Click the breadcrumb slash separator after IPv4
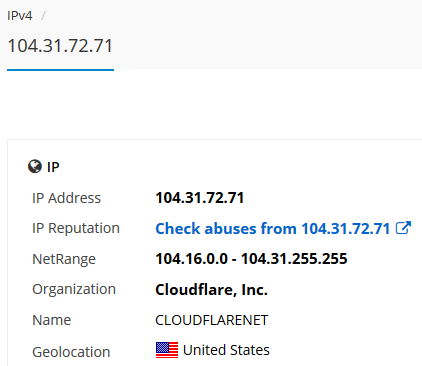The image size is (422, 366). [43, 16]
